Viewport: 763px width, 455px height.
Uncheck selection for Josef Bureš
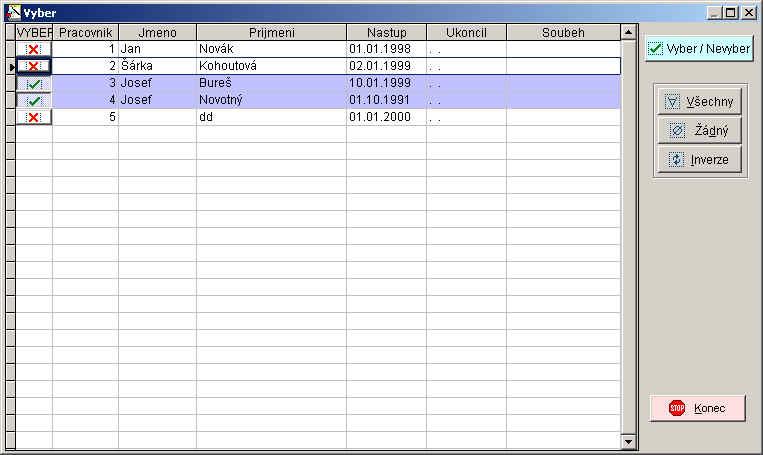(34, 83)
